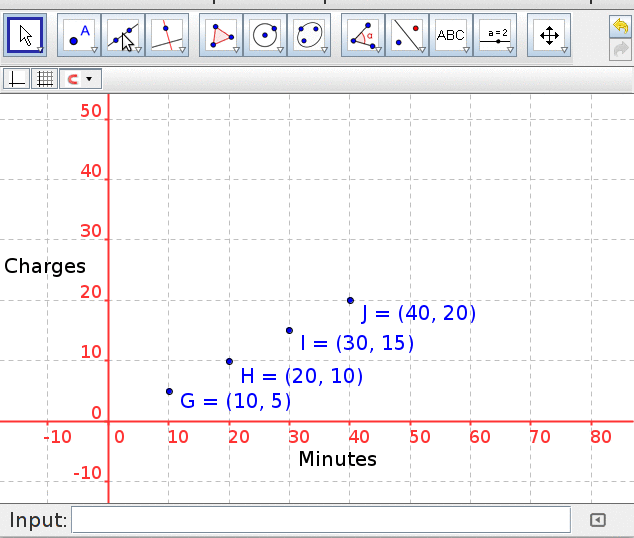Select the Reflect about Line tool
Screen dimensions: 634x538
tap(406, 35)
